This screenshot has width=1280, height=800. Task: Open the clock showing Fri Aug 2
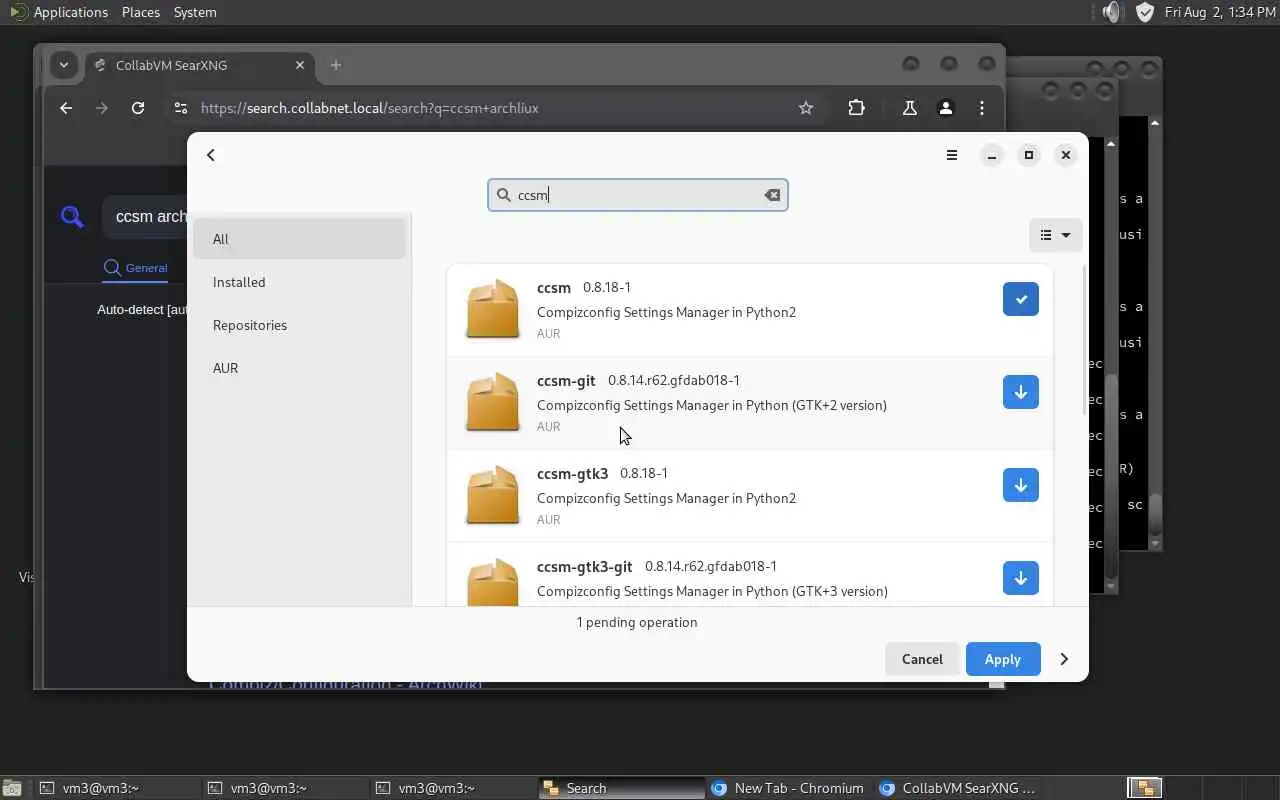pos(1221,12)
